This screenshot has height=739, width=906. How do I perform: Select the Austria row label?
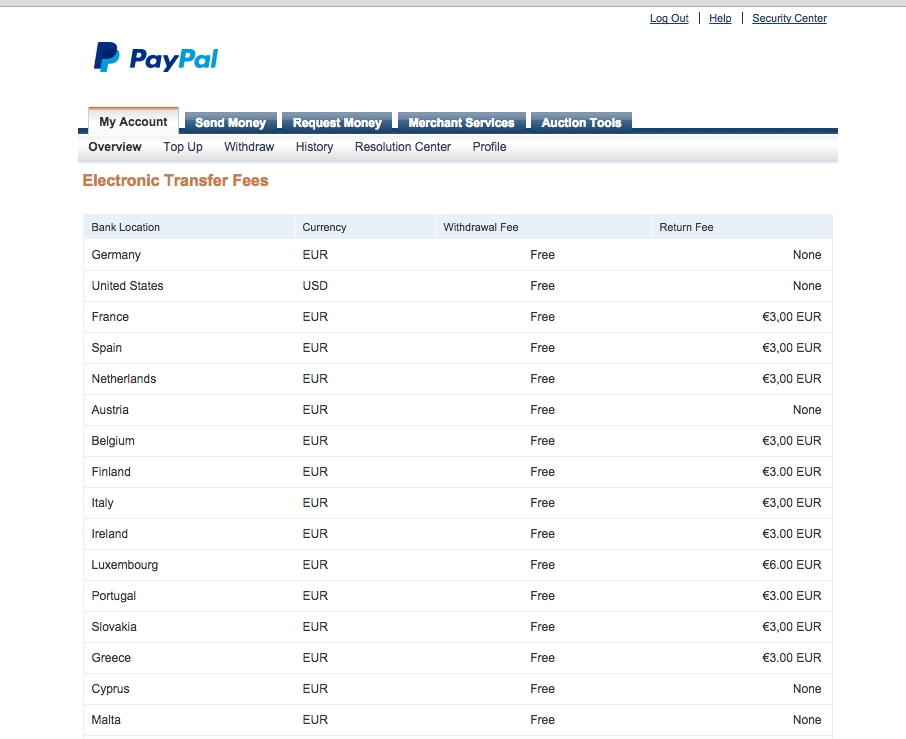[110, 410]
